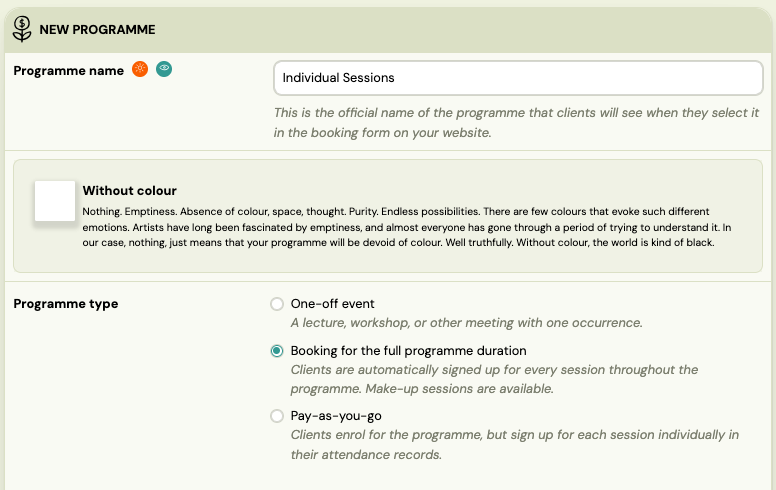Click the "Booking for the full programme duration" label
The width and height of the screenshot is (776, 490).
coord(408,351)
